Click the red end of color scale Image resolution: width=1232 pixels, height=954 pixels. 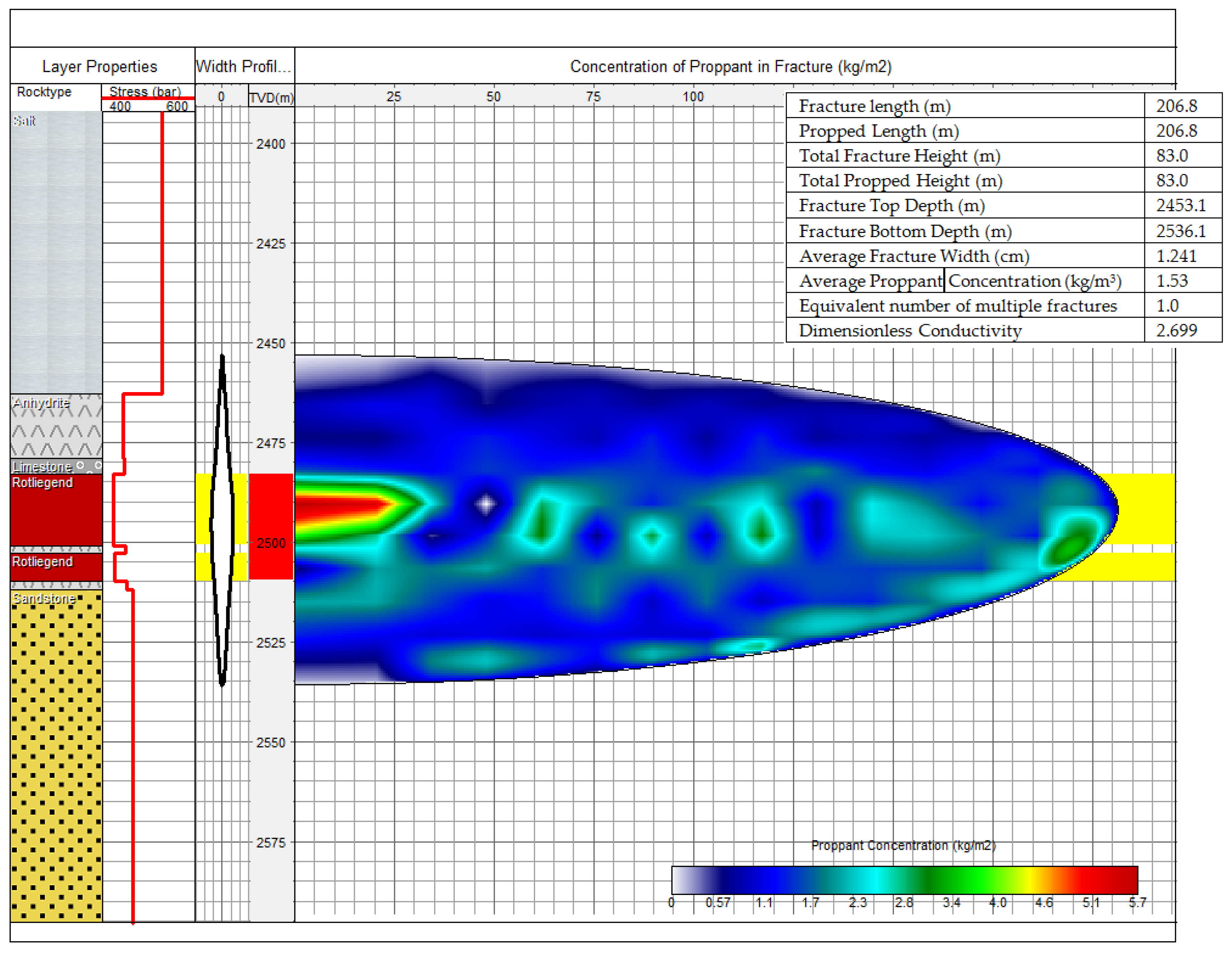pos(1120,879)
